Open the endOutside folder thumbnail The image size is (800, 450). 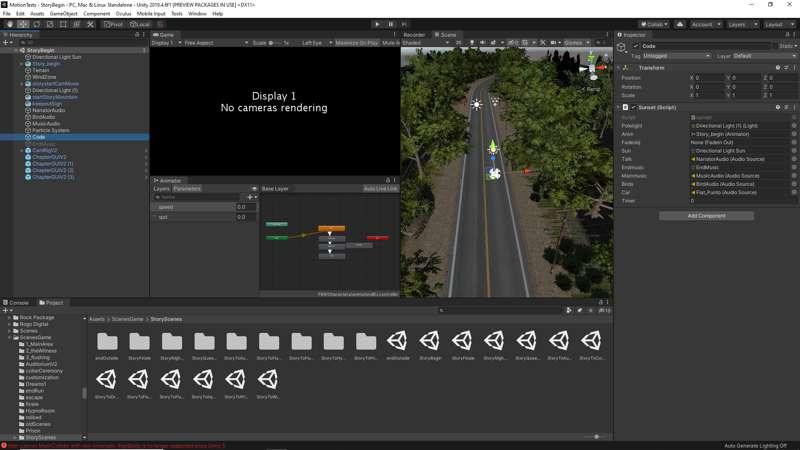(x=107, y=344)
